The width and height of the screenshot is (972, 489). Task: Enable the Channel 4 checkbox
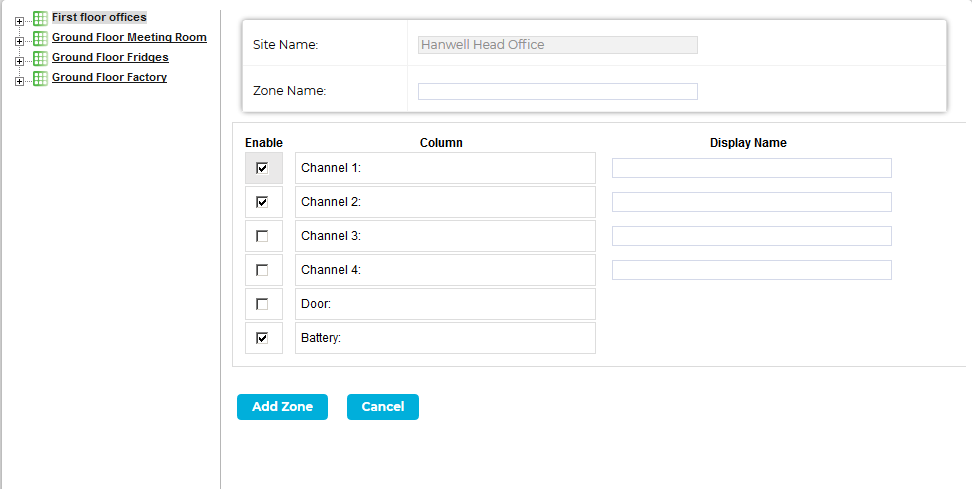[262, 270]
